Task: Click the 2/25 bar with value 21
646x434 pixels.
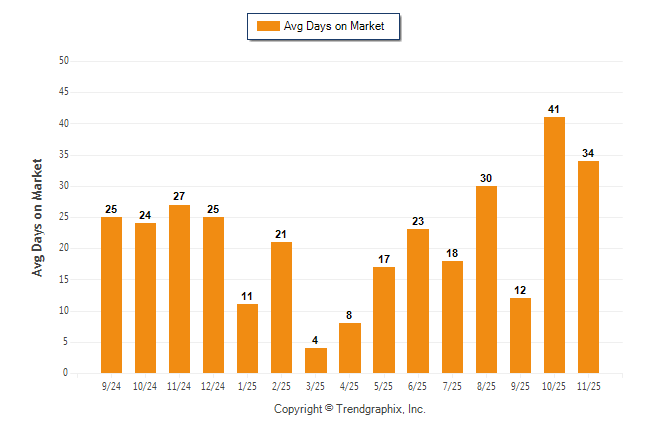Action: coord(281,307)
